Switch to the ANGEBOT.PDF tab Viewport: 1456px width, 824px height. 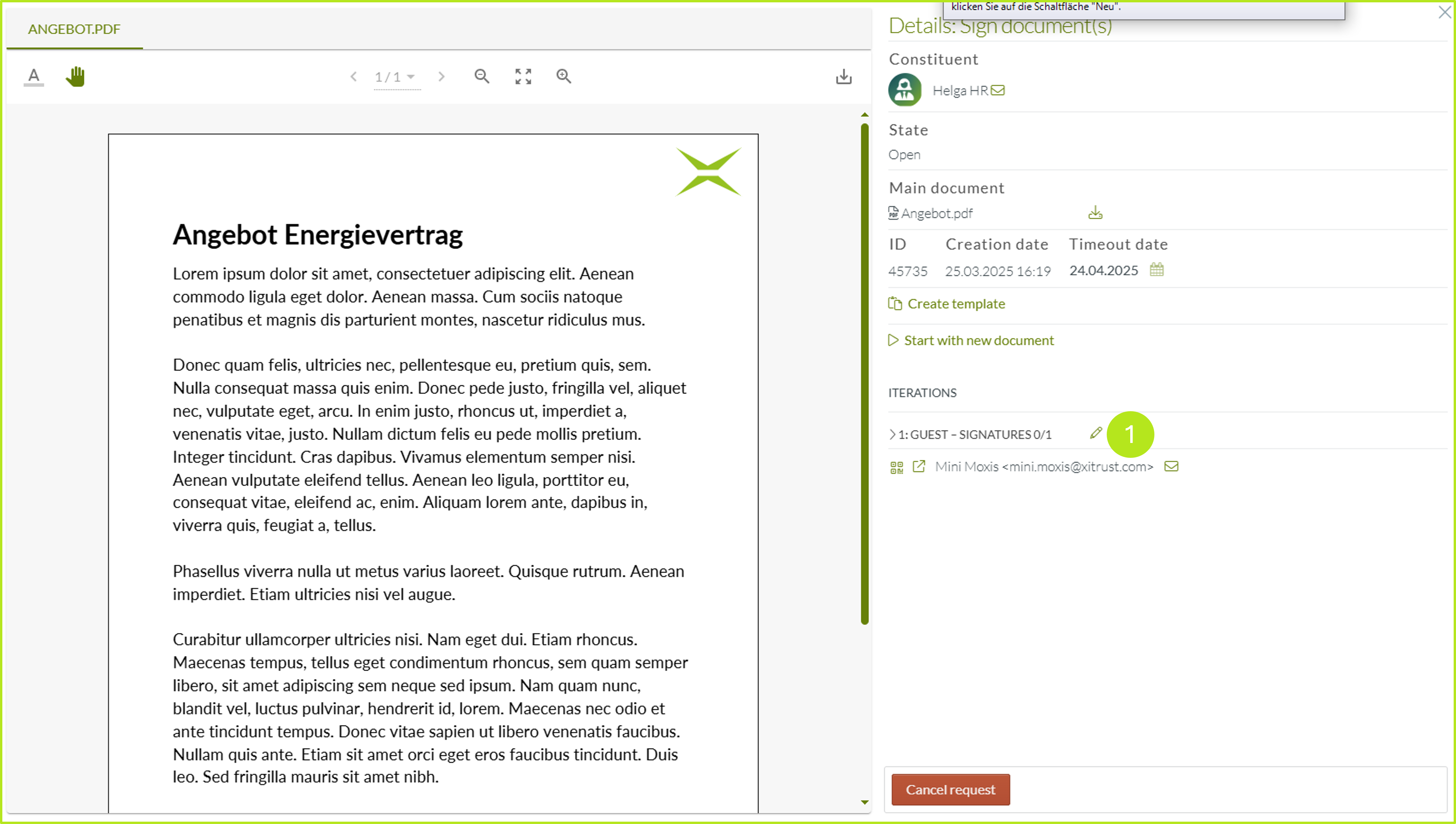click(74, 29)
